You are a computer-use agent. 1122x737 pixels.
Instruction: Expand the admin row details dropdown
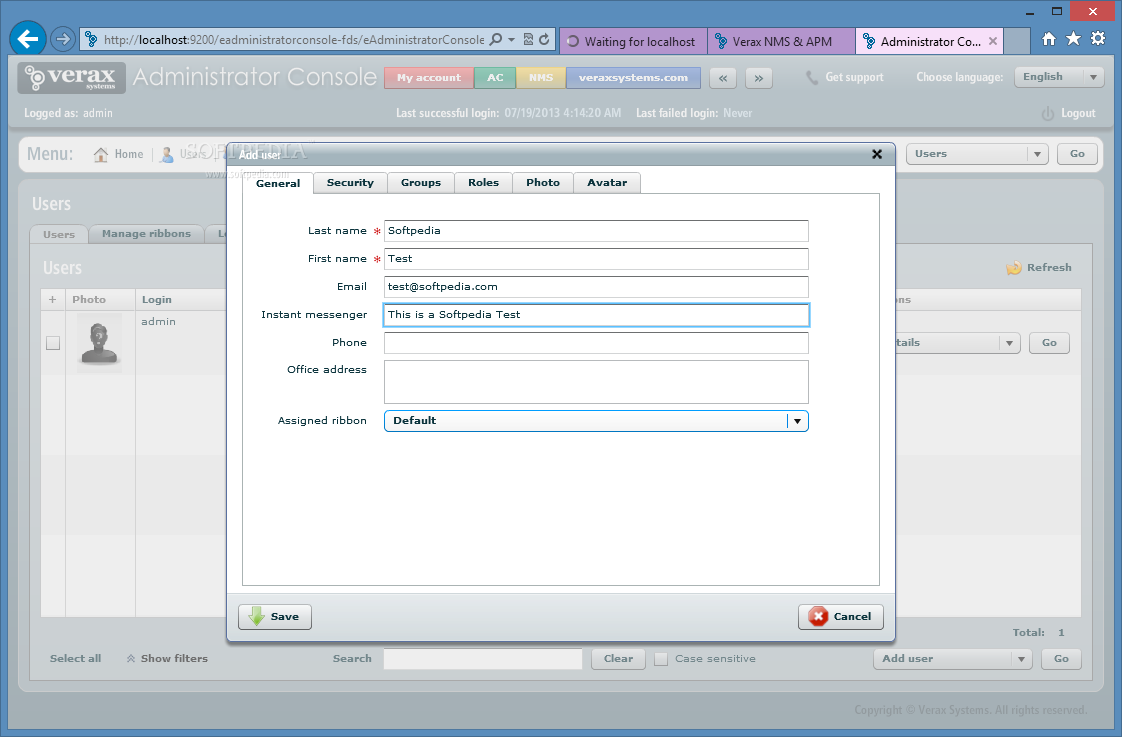tap(1009, 343)
